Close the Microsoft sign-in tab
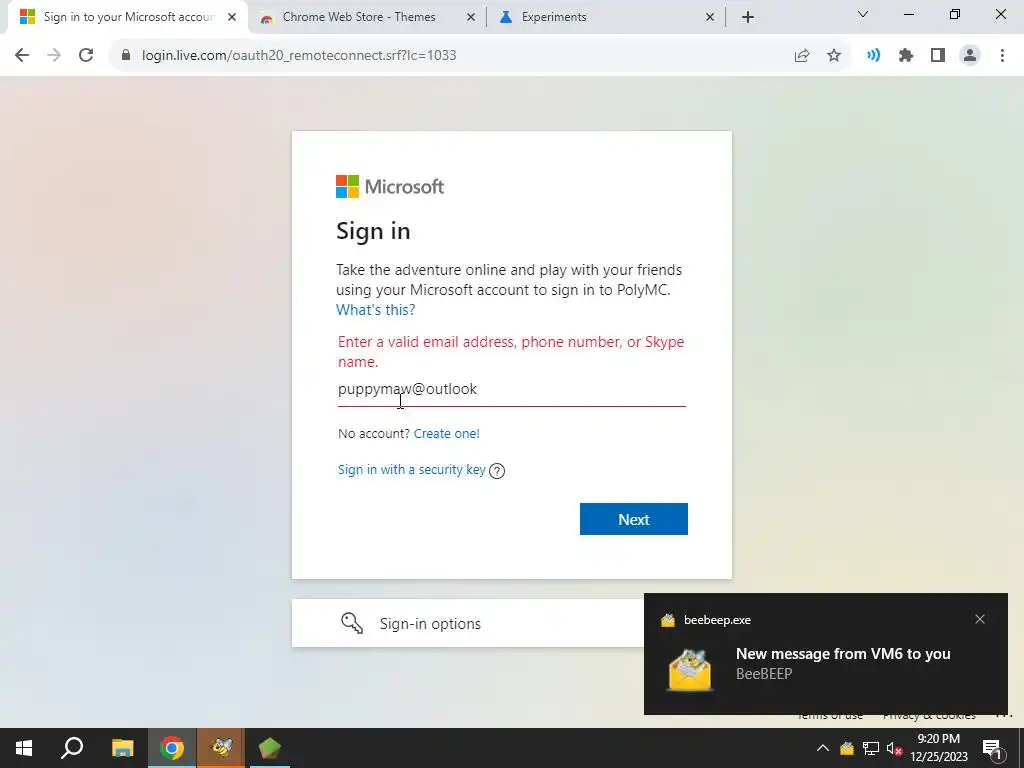This screenshot has width=1024, height=768. (x=232, y=17)
